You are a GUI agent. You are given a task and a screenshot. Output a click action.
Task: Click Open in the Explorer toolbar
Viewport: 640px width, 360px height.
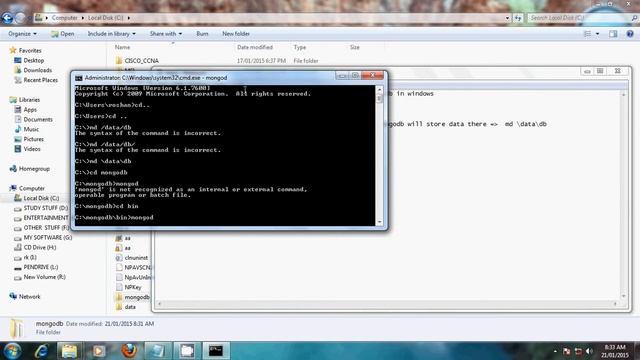(x=62, y=34)
